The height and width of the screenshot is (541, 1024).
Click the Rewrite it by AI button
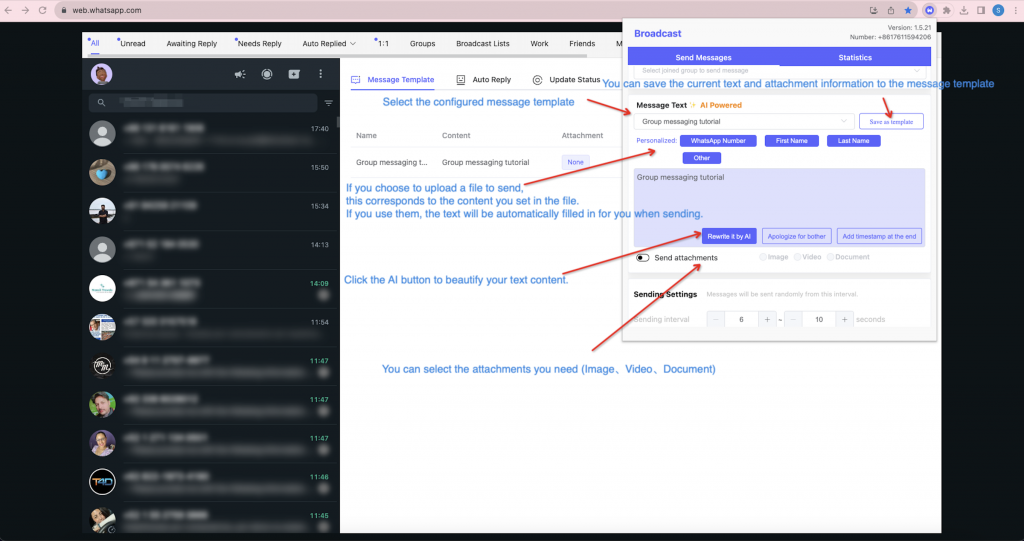[729, 236]
